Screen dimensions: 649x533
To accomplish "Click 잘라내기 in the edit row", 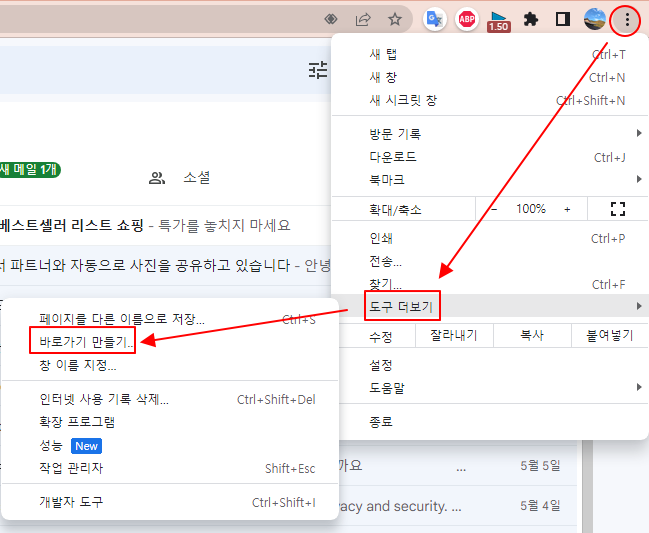I will 454,336.
